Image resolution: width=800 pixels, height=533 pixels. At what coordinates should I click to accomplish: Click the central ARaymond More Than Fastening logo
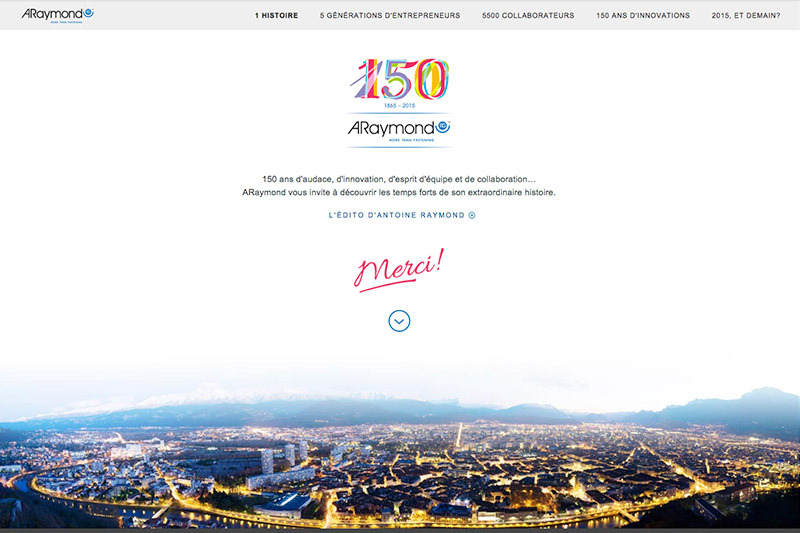coord(399,131)
